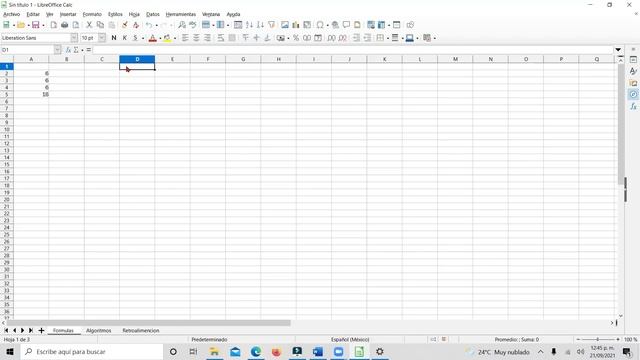Open Save button dropdown arrow

coord(43,25)
